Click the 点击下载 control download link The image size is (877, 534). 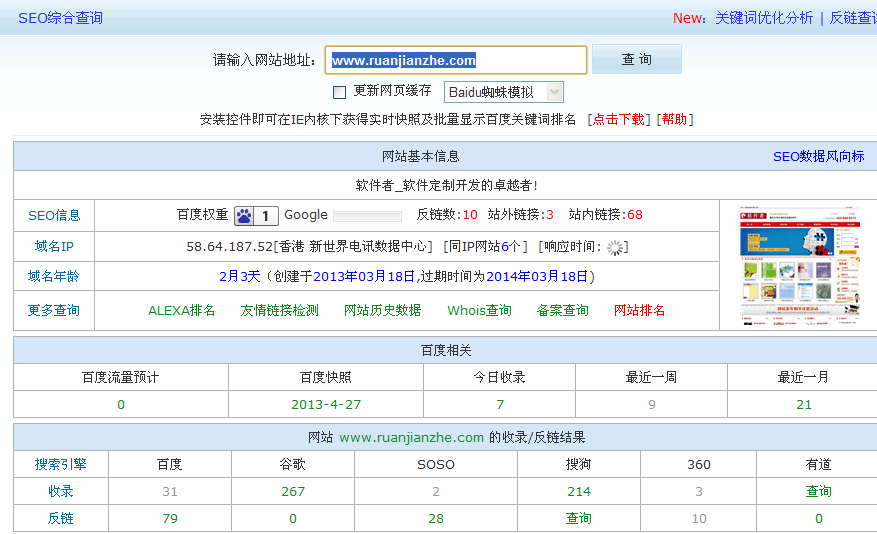tap(618, 120)
